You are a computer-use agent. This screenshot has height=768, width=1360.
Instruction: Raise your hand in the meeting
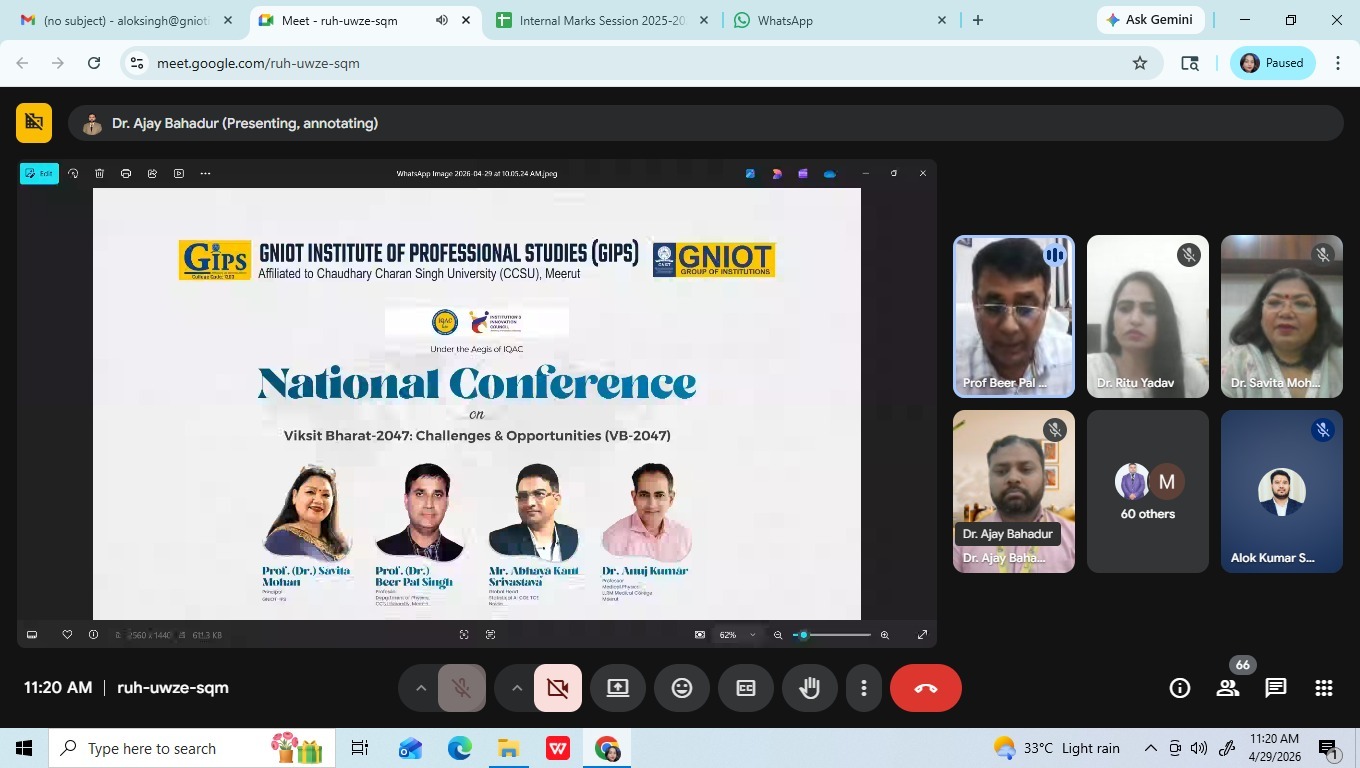(810, 688)
